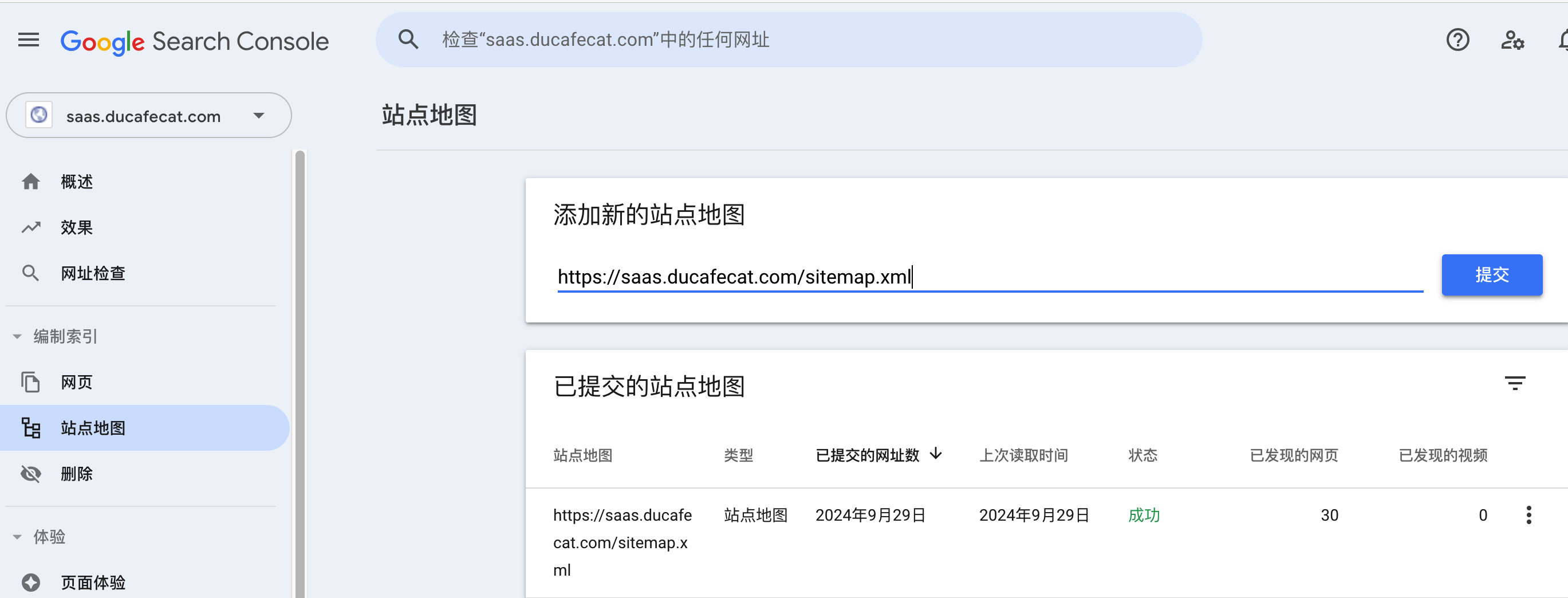1568x598 pixels.
Task: Click the page experience icon beside 页面体验
Action: pyautogui.click(x=31, y=582)
